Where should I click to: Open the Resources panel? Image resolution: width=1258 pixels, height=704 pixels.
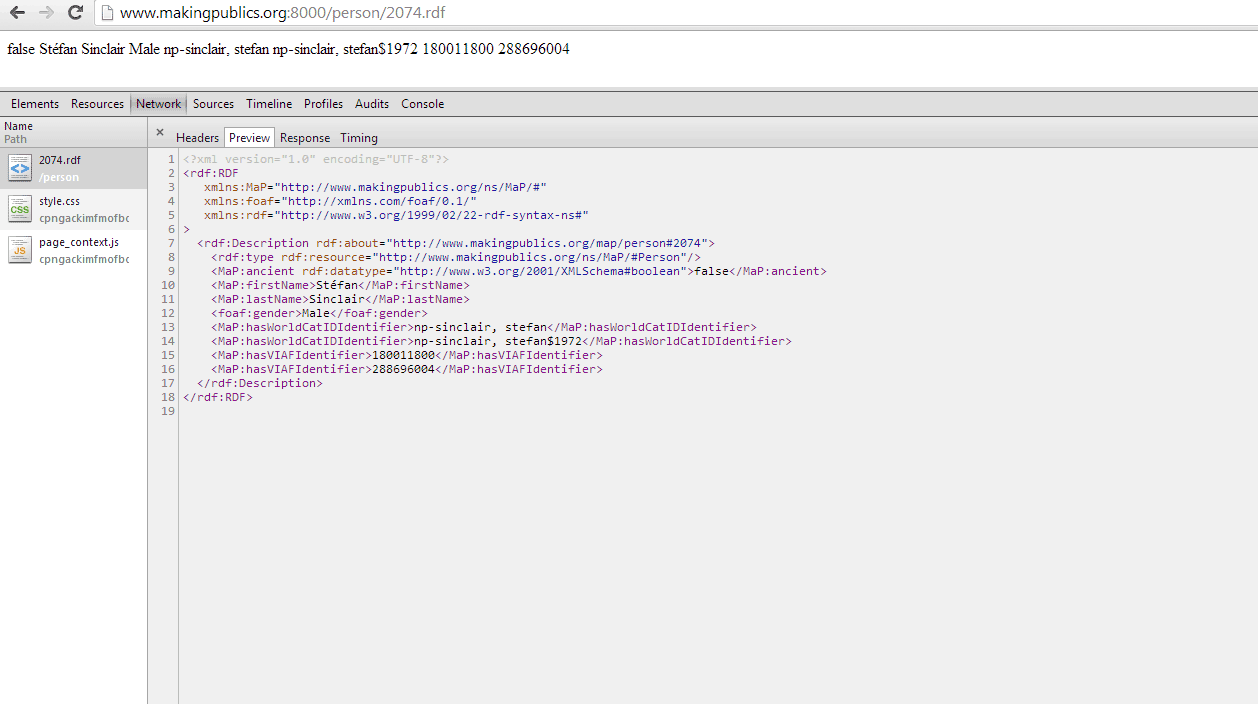(97, 104)
